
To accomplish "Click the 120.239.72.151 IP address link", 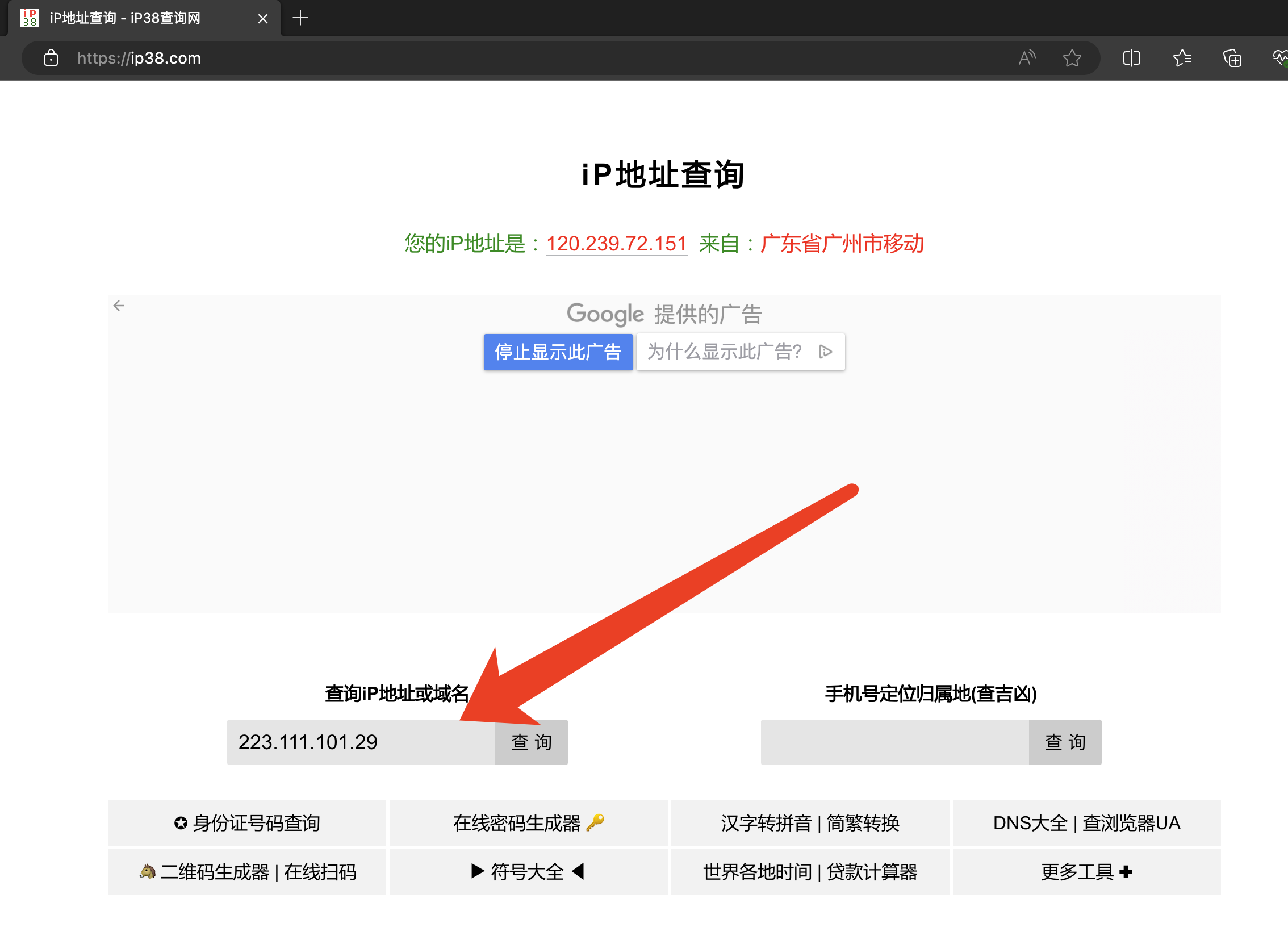I will 616,244.
